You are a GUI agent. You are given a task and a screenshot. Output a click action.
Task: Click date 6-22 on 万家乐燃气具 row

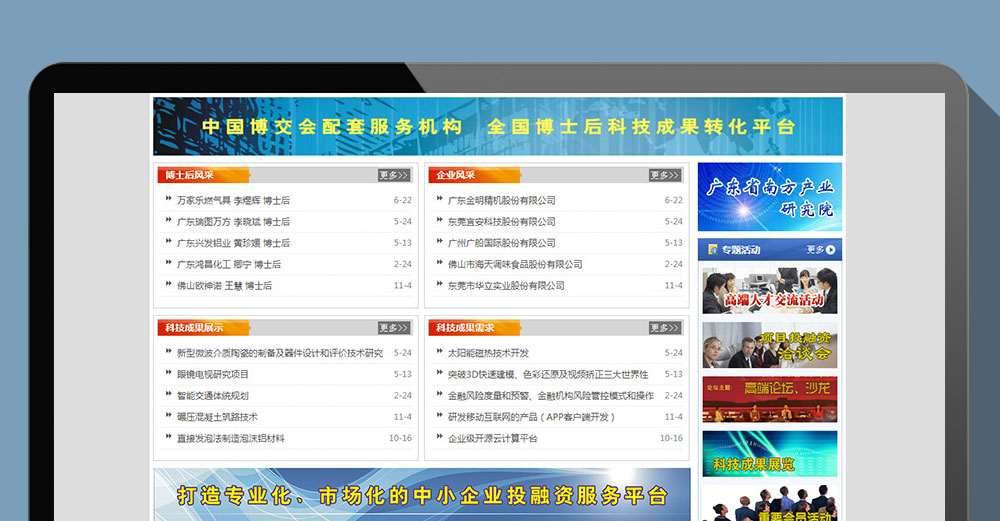coord(402,200)
